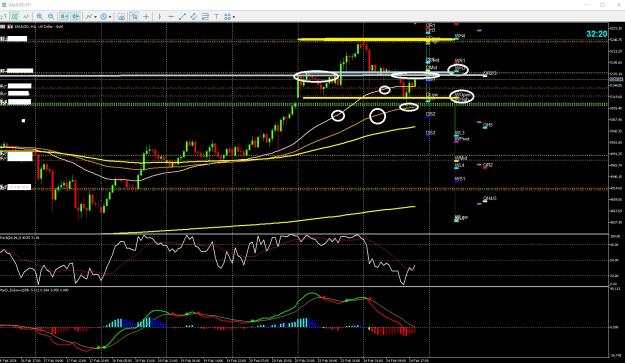Open the indicators list button

point(89,17)
